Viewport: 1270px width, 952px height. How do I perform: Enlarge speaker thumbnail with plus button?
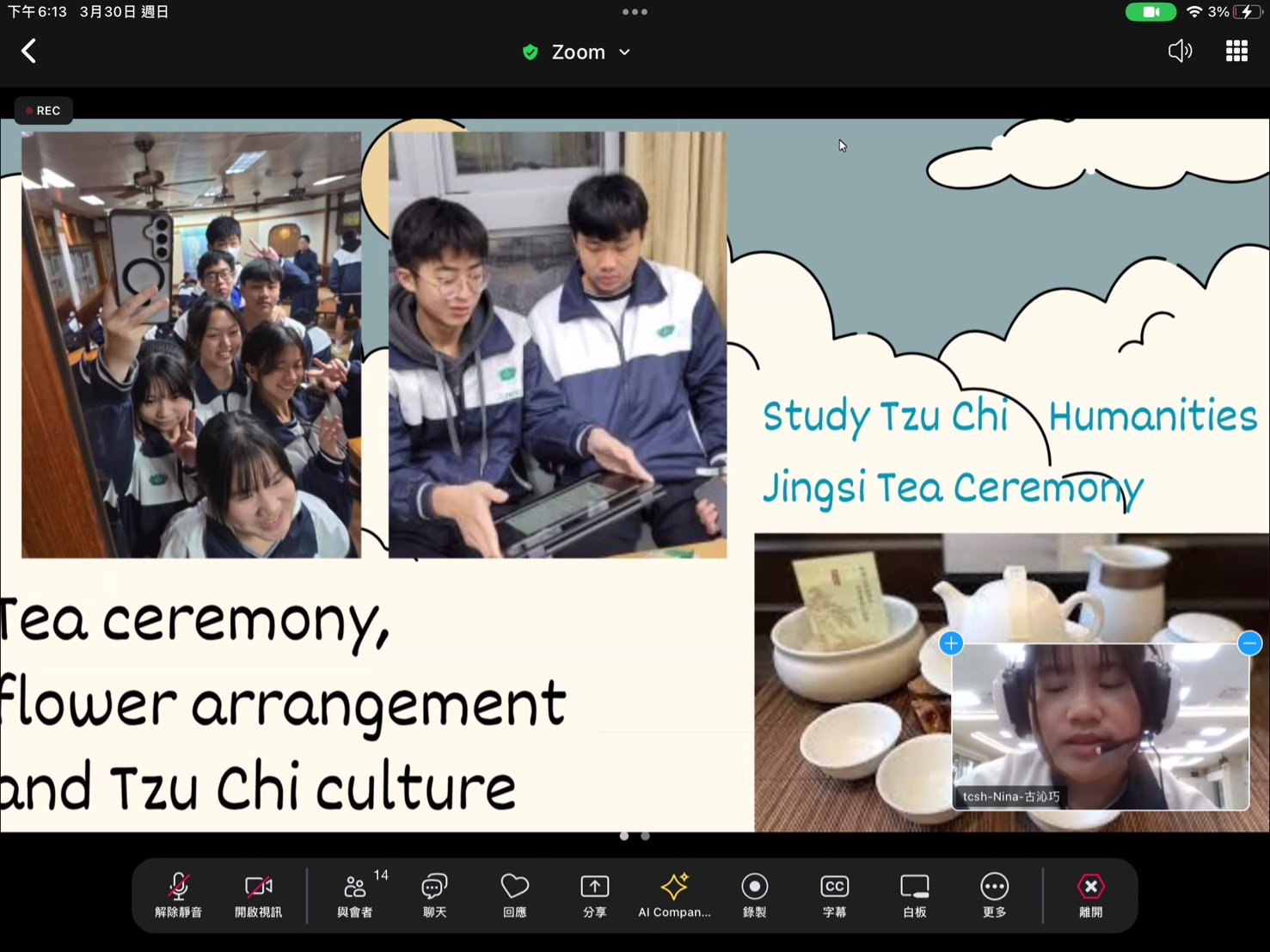(x=951, y=643)
